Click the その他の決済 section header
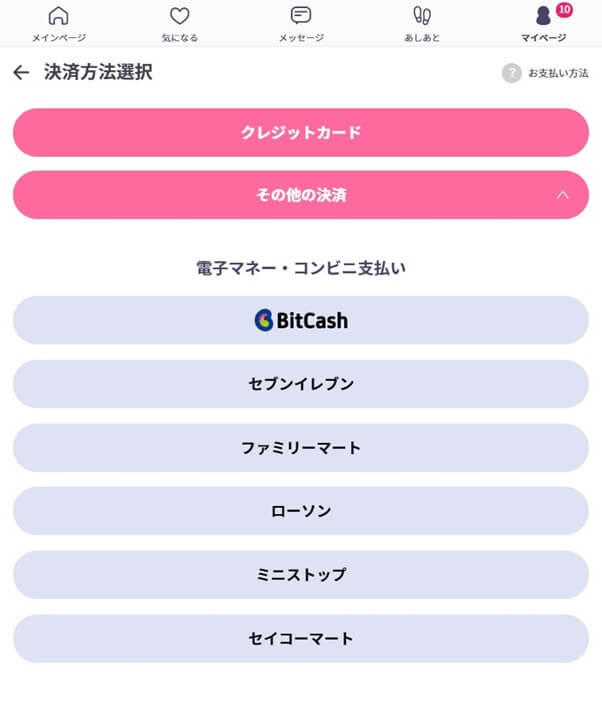This screenshot has width=602, height=708. (x=301, y=195)
